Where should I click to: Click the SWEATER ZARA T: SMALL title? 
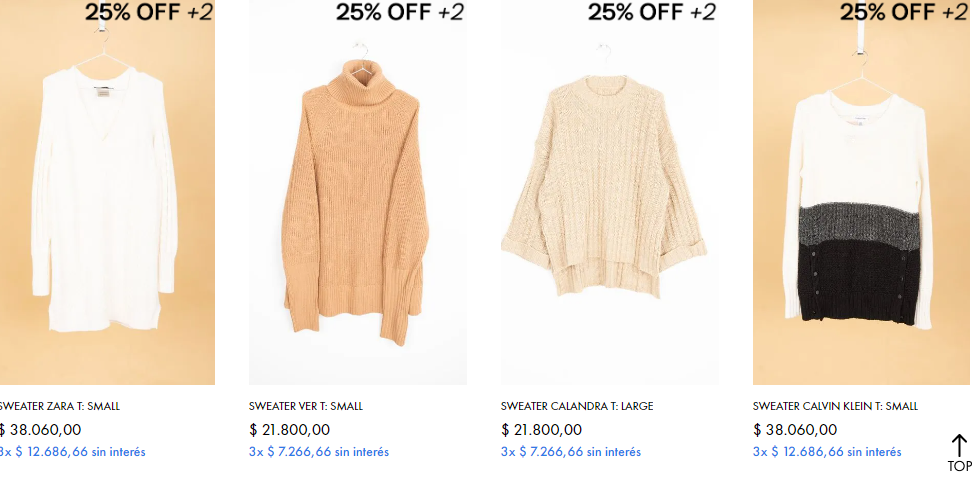pyautogui.click(x=59, y=406)
